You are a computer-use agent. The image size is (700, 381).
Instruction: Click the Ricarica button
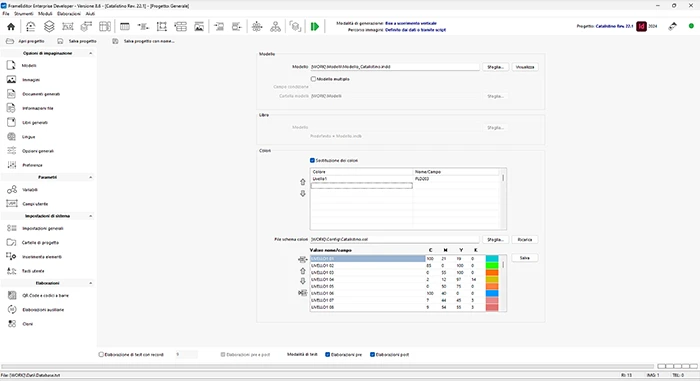tap(525, 240)
